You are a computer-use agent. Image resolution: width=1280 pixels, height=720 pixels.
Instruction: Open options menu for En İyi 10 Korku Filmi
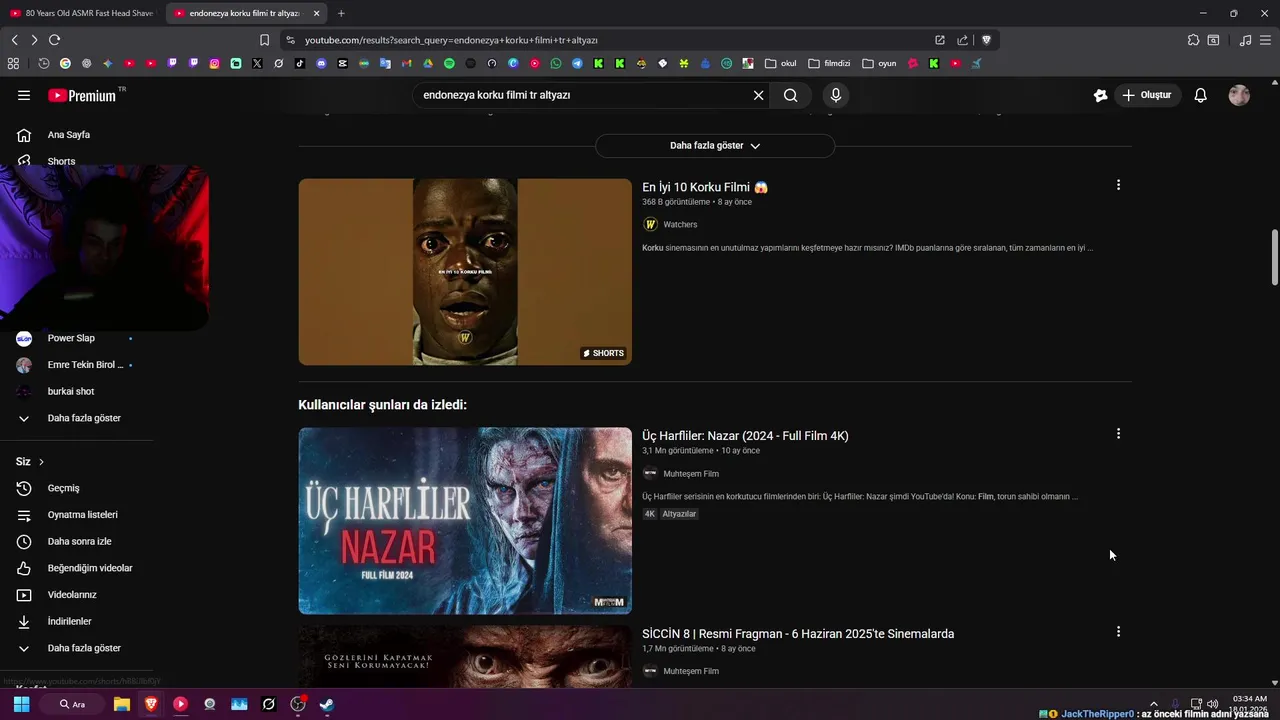tap(1118, 185)
